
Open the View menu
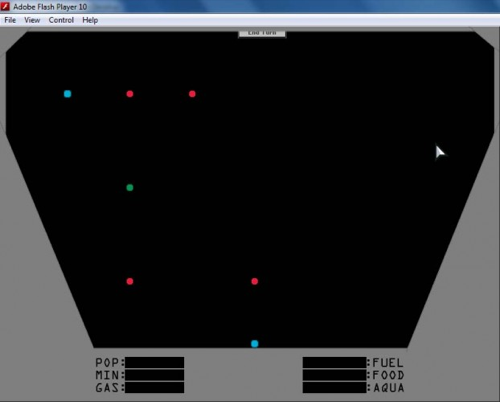(x=32, y=20)
